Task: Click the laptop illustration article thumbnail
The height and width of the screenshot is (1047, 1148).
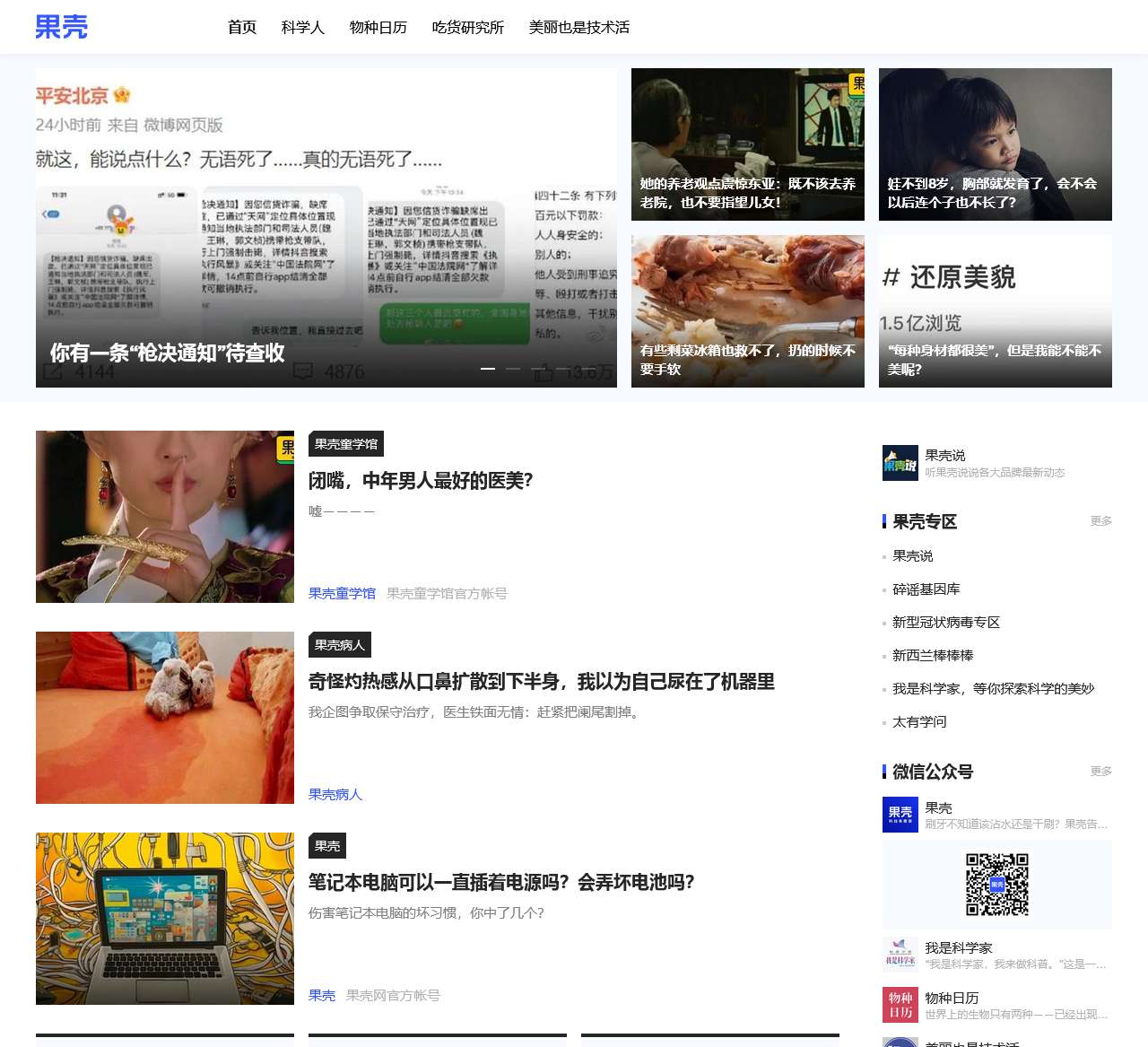Action: 165,919
